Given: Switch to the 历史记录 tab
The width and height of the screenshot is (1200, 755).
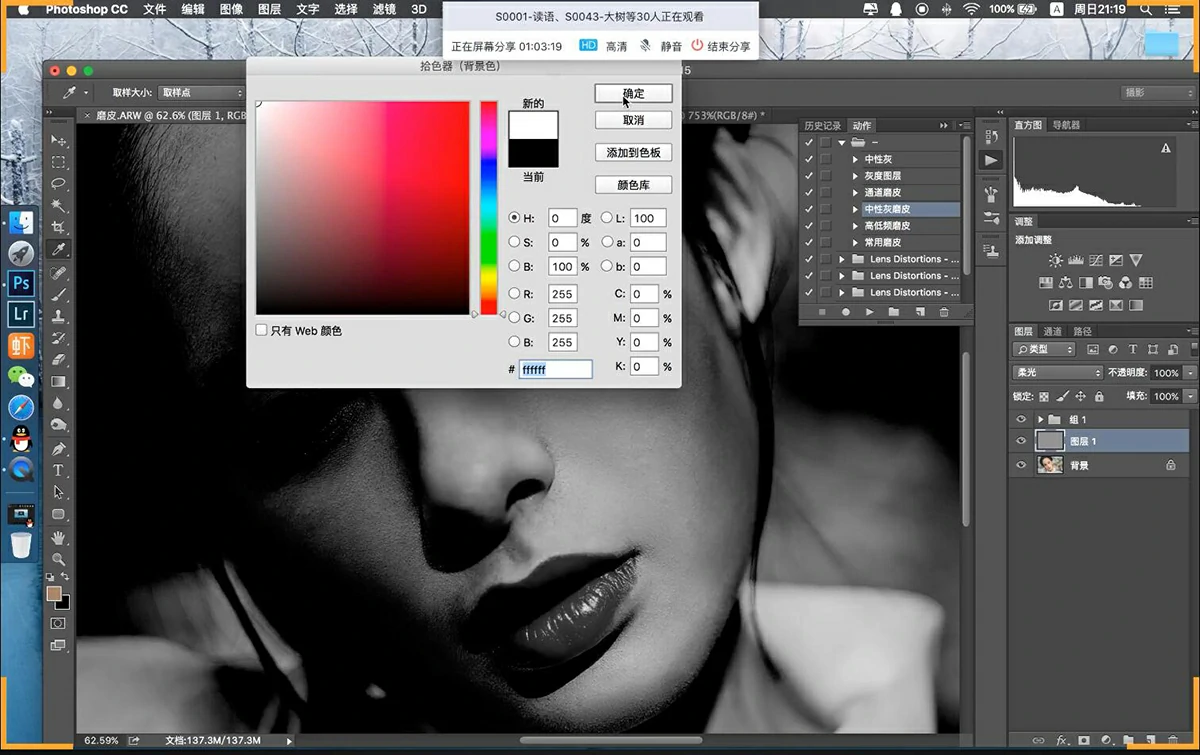Looking at the screenshot, I should (822, 126).
